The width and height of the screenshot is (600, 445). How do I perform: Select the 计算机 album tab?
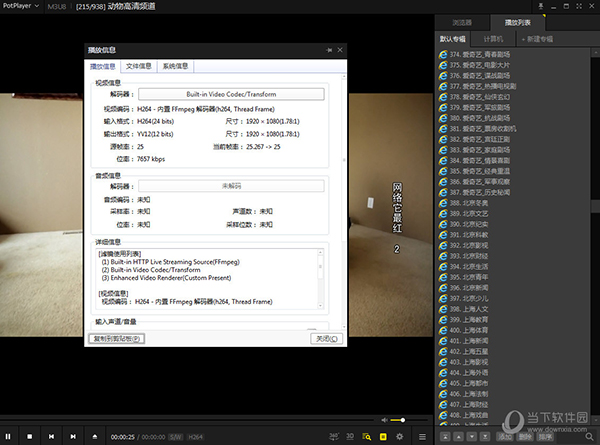click(x=493, y=39)
